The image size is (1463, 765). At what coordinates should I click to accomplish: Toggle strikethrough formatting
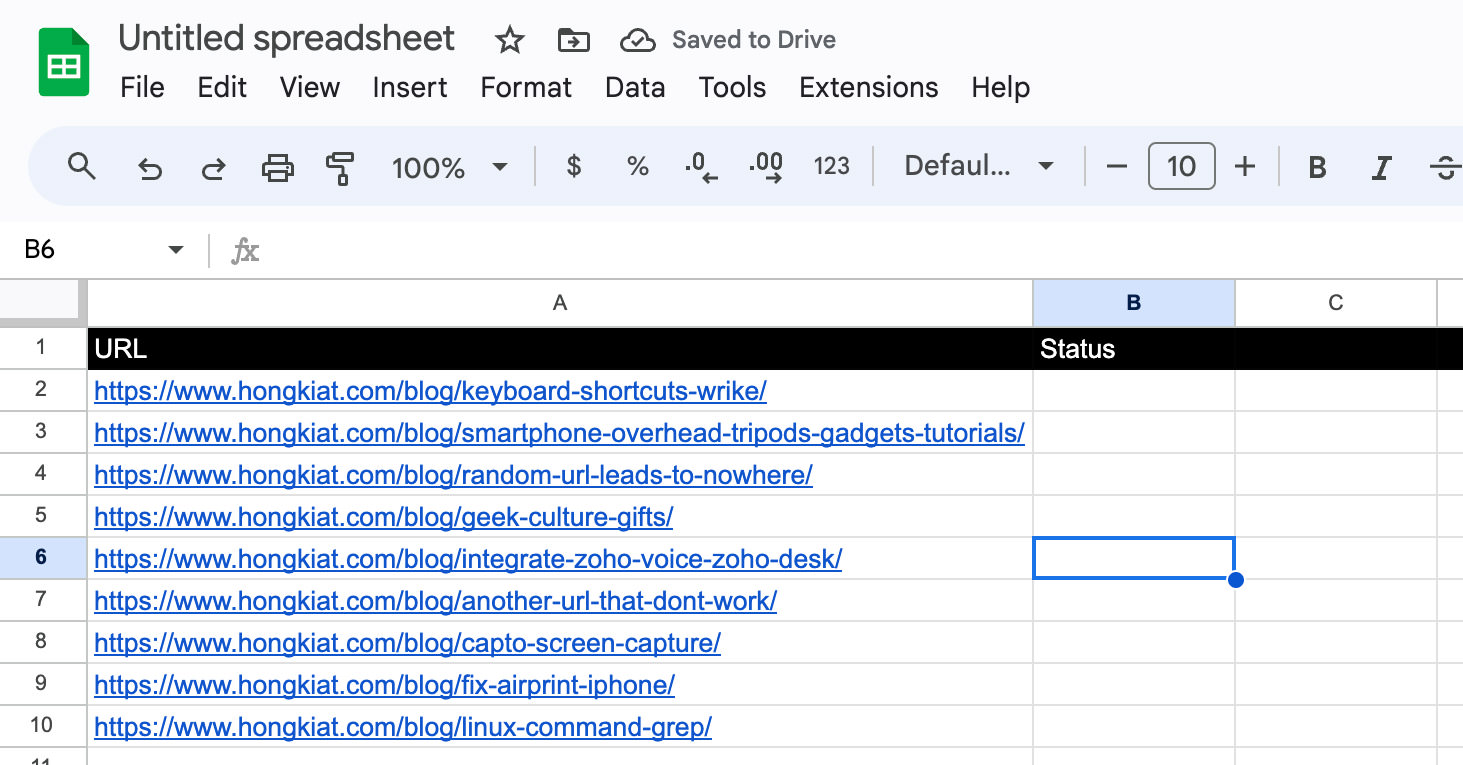click(1446, 167)
